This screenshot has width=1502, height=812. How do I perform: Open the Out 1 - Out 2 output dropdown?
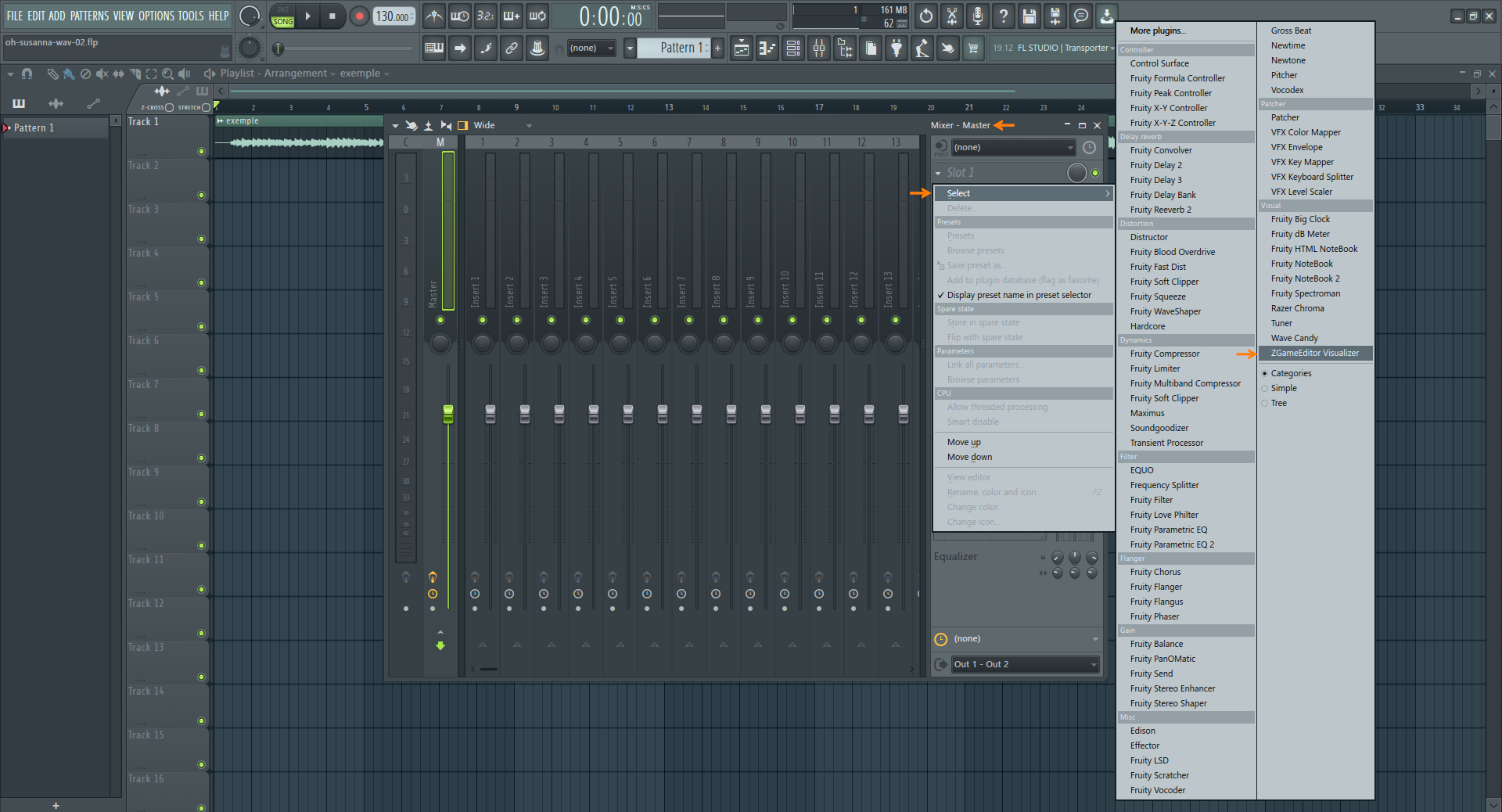tap(1025, 664)
